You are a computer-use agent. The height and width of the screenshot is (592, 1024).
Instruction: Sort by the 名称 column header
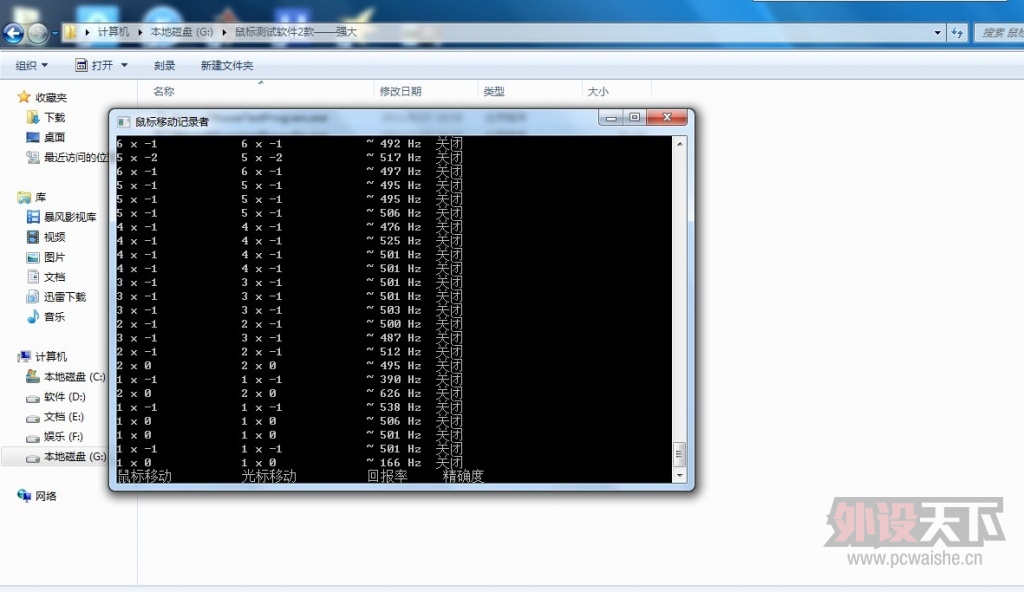[x=164, y=91]
